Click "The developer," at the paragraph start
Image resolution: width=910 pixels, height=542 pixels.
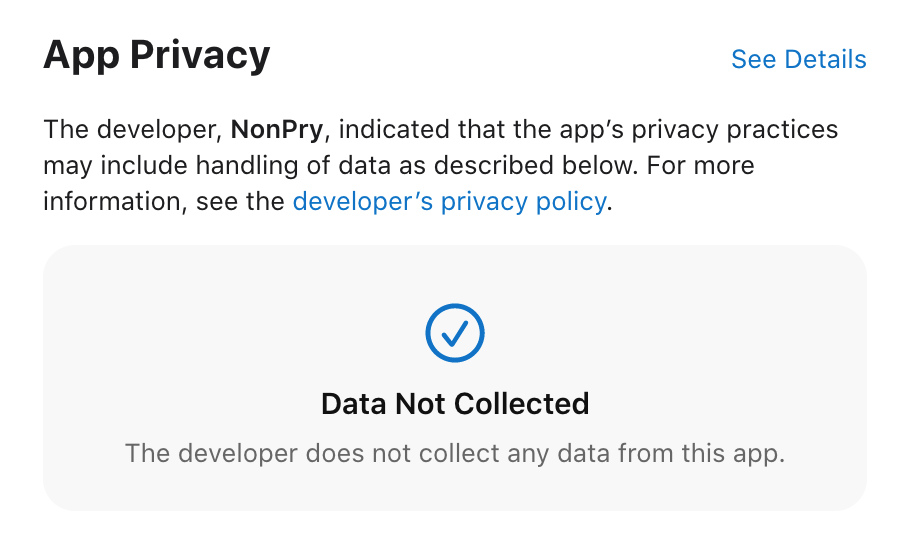tap(133, 130)
